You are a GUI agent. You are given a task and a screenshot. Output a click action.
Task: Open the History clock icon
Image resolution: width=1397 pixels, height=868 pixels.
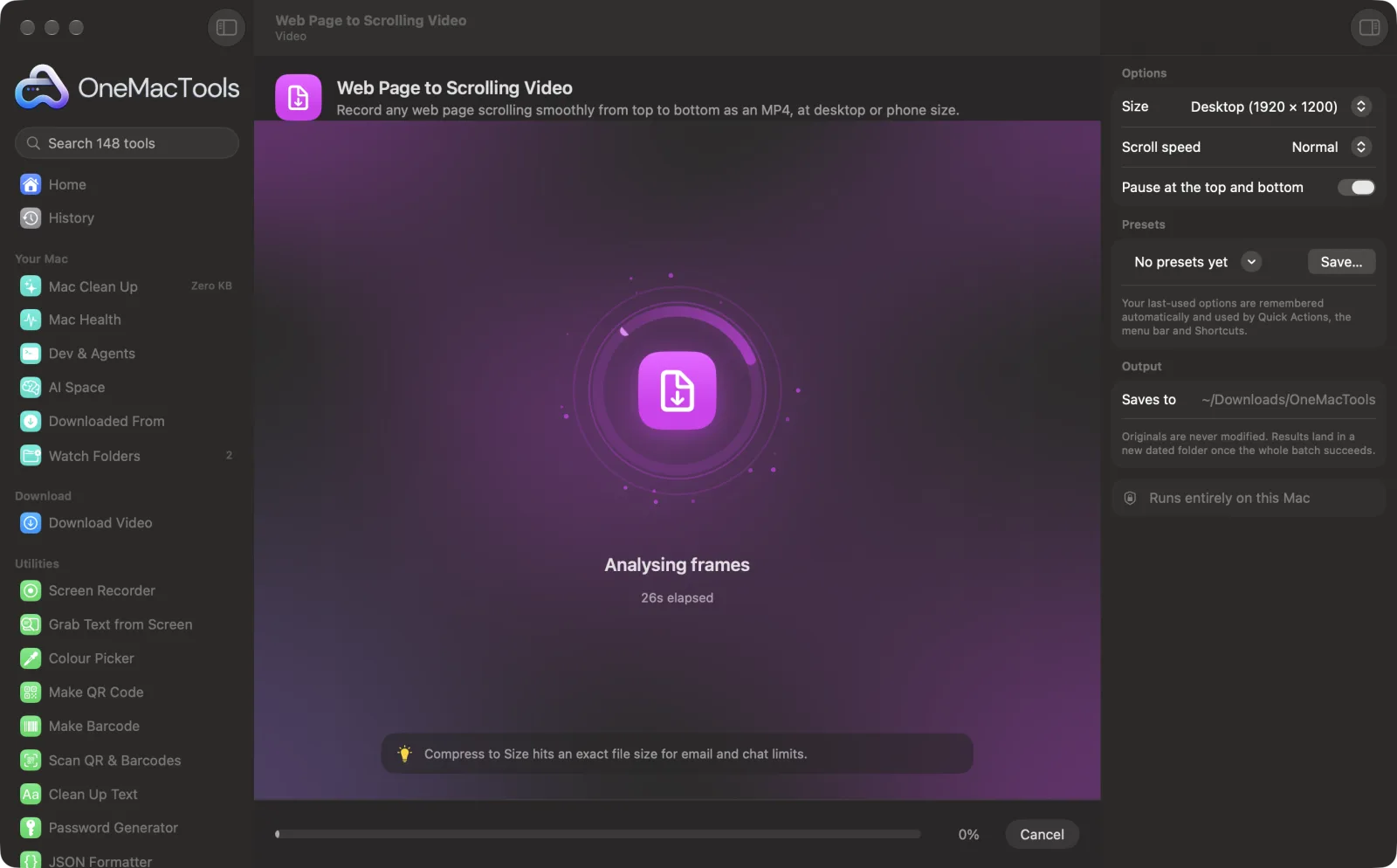coord(31,217)
